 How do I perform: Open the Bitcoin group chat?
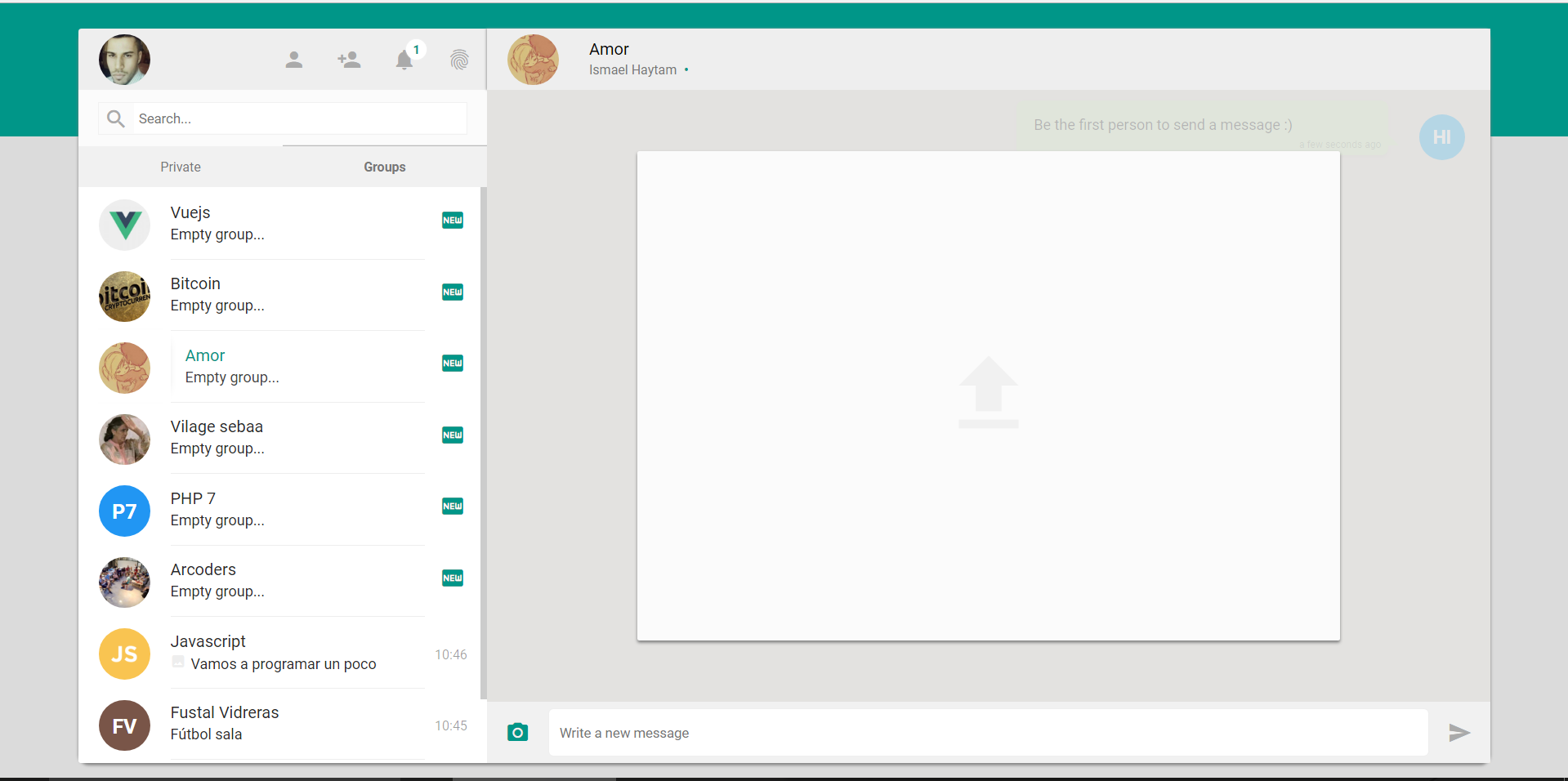tap(279, 295)
